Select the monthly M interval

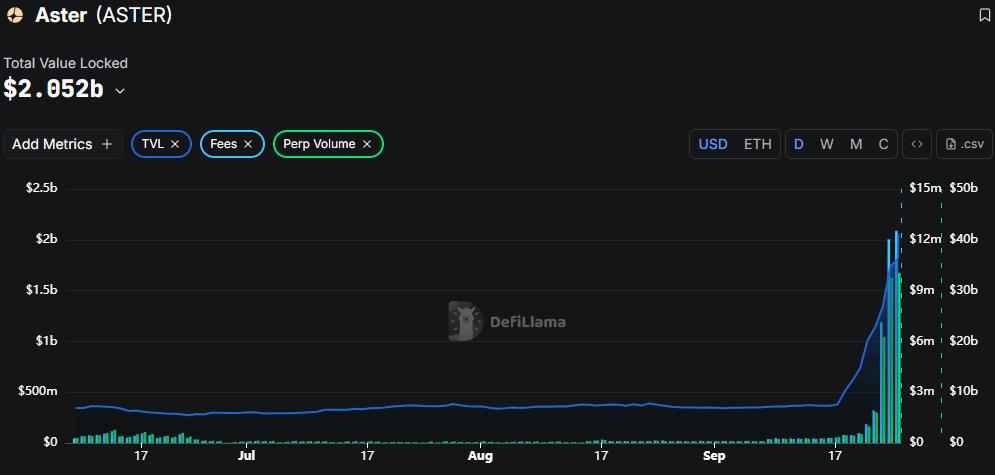tap(856, 144)
